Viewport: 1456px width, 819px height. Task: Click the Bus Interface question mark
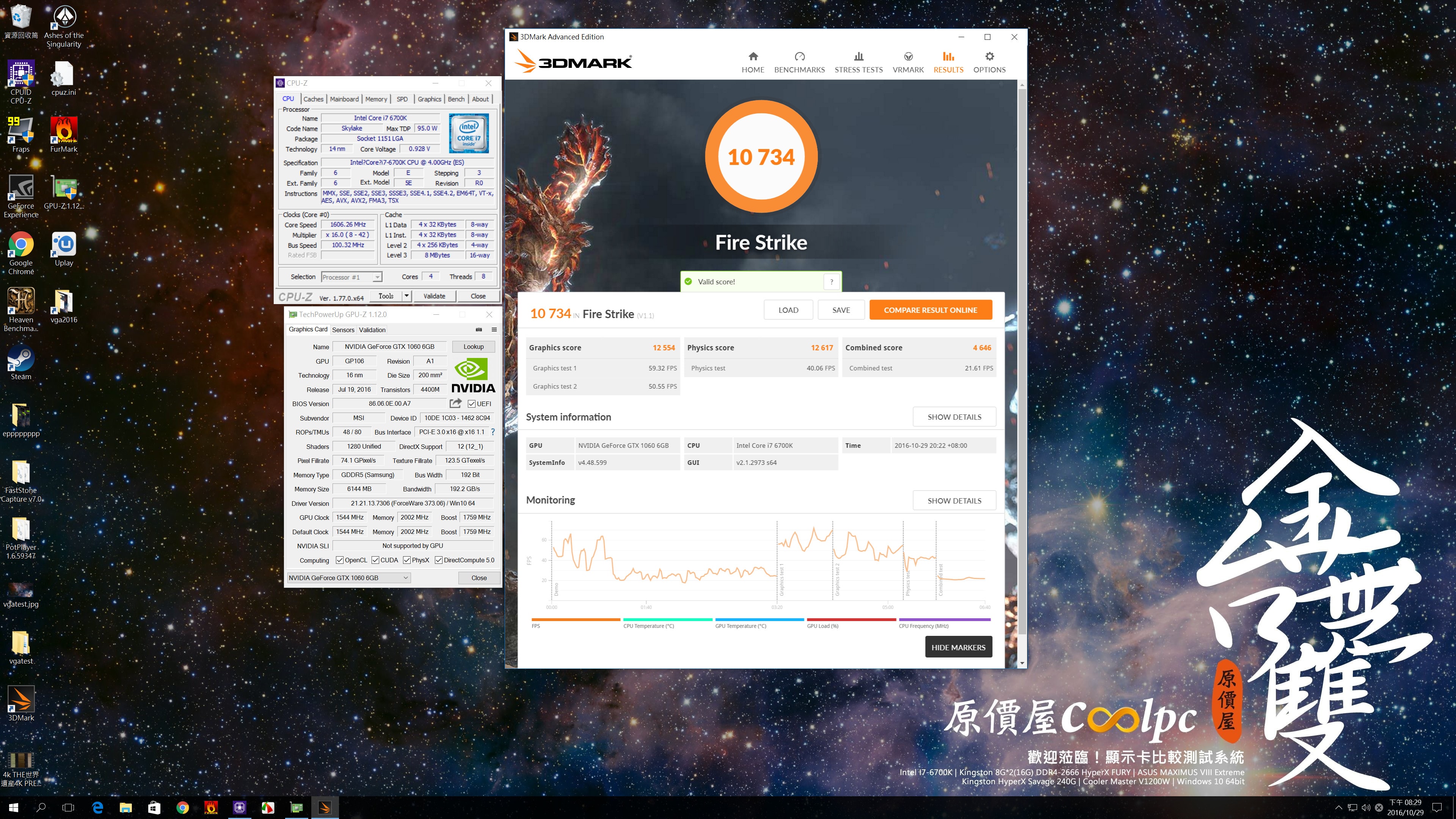tap(493, 432)
